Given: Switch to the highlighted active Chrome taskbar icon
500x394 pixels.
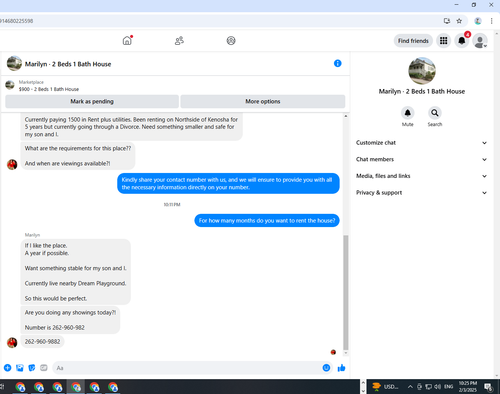Looking at the screenshot, I should [x=76, y=387].
